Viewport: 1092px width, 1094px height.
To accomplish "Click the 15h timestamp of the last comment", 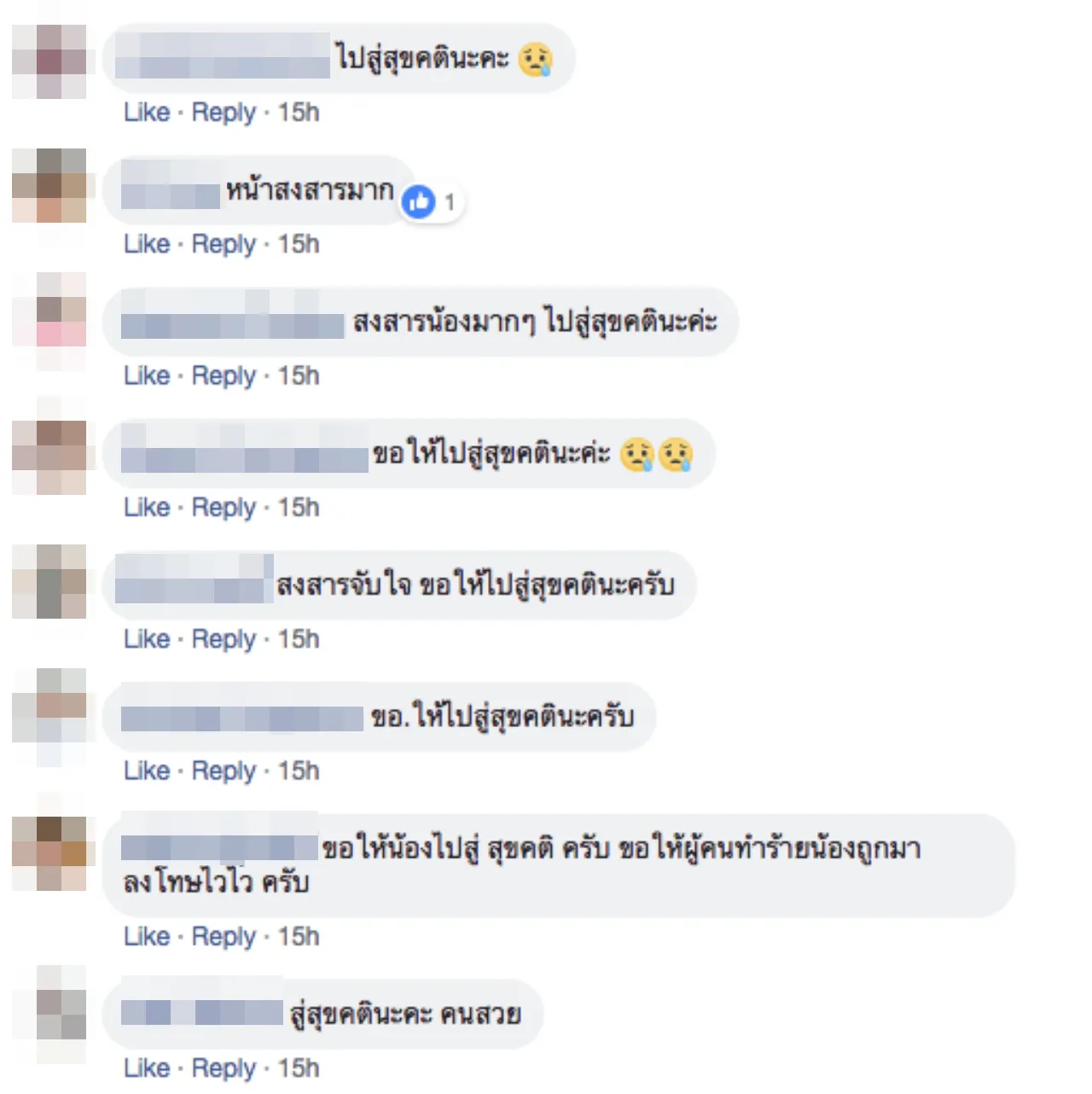I will point(299,1068).
